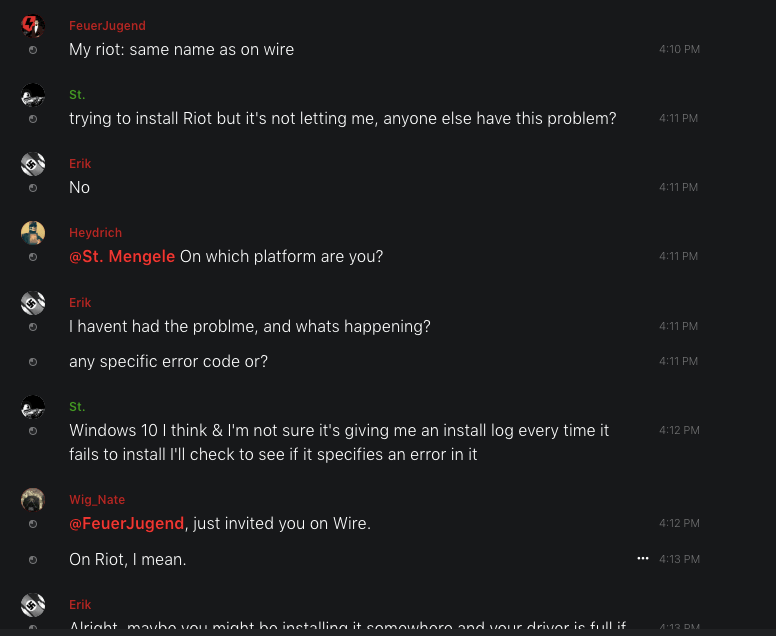Image resolution: width=776 pixels, height=636 pixels.
Task: Click St.'s avatar beside the Riot install question
Action: coord(33,95)
